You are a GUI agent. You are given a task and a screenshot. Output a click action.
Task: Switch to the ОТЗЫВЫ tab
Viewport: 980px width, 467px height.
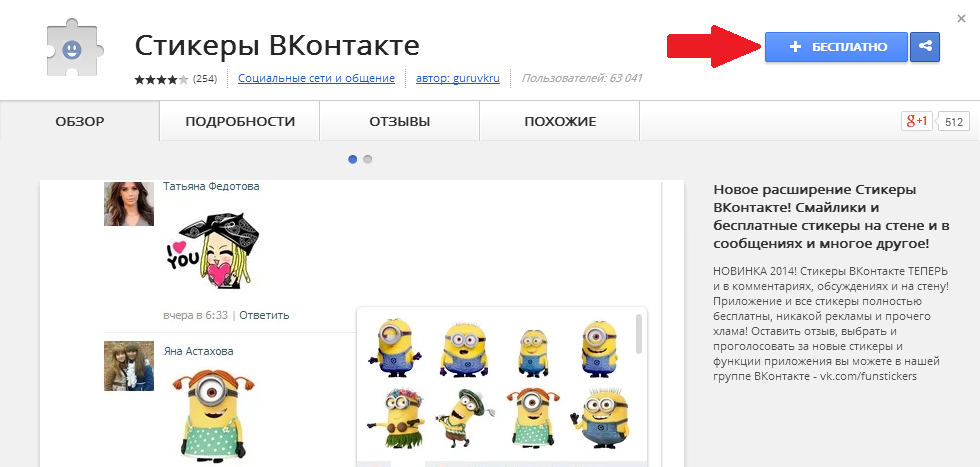(x=400, y=121)
